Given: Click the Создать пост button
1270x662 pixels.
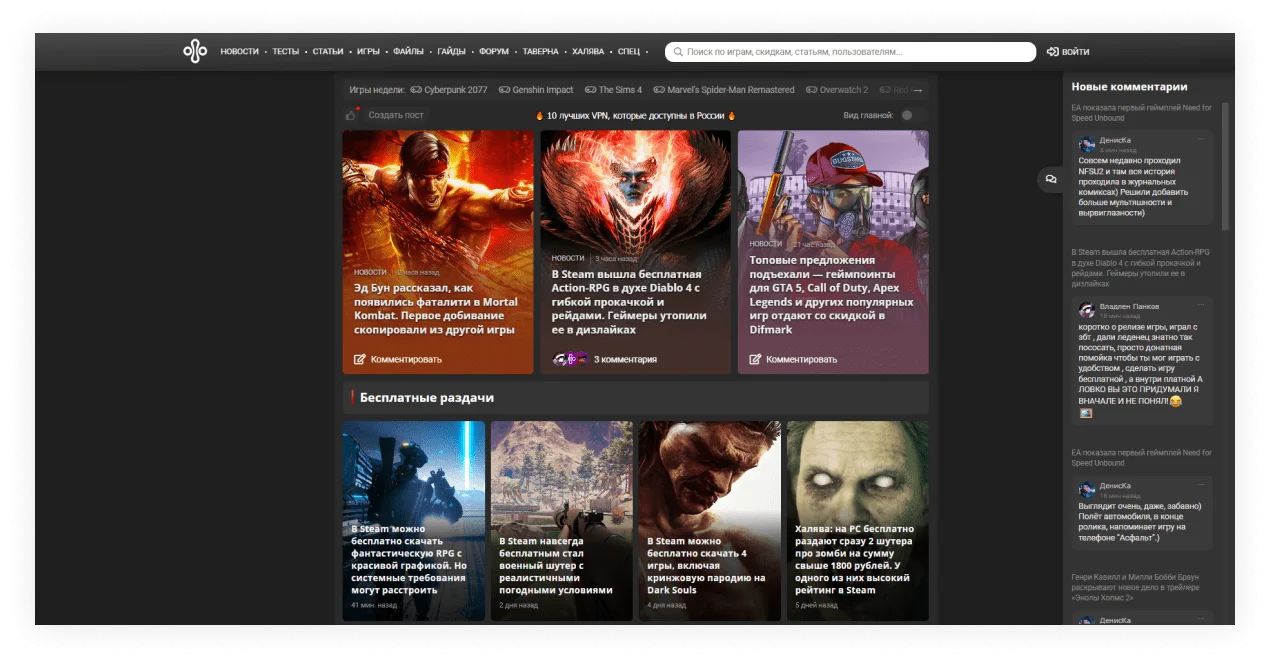Looking at the screenshot, I should tap(396, 115).
